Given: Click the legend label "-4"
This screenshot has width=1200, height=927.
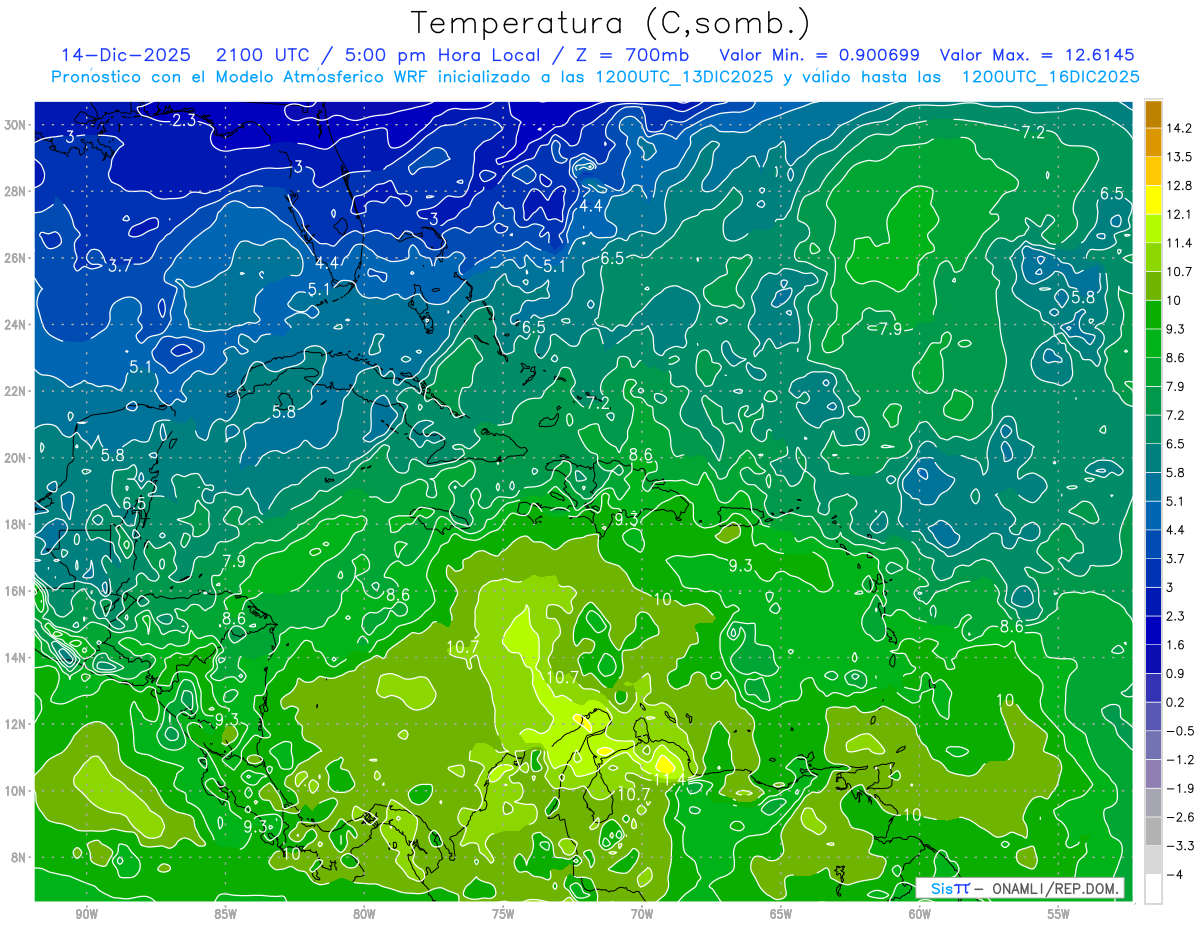Looking at the screenshot, I should click(x=1175, y=875).
